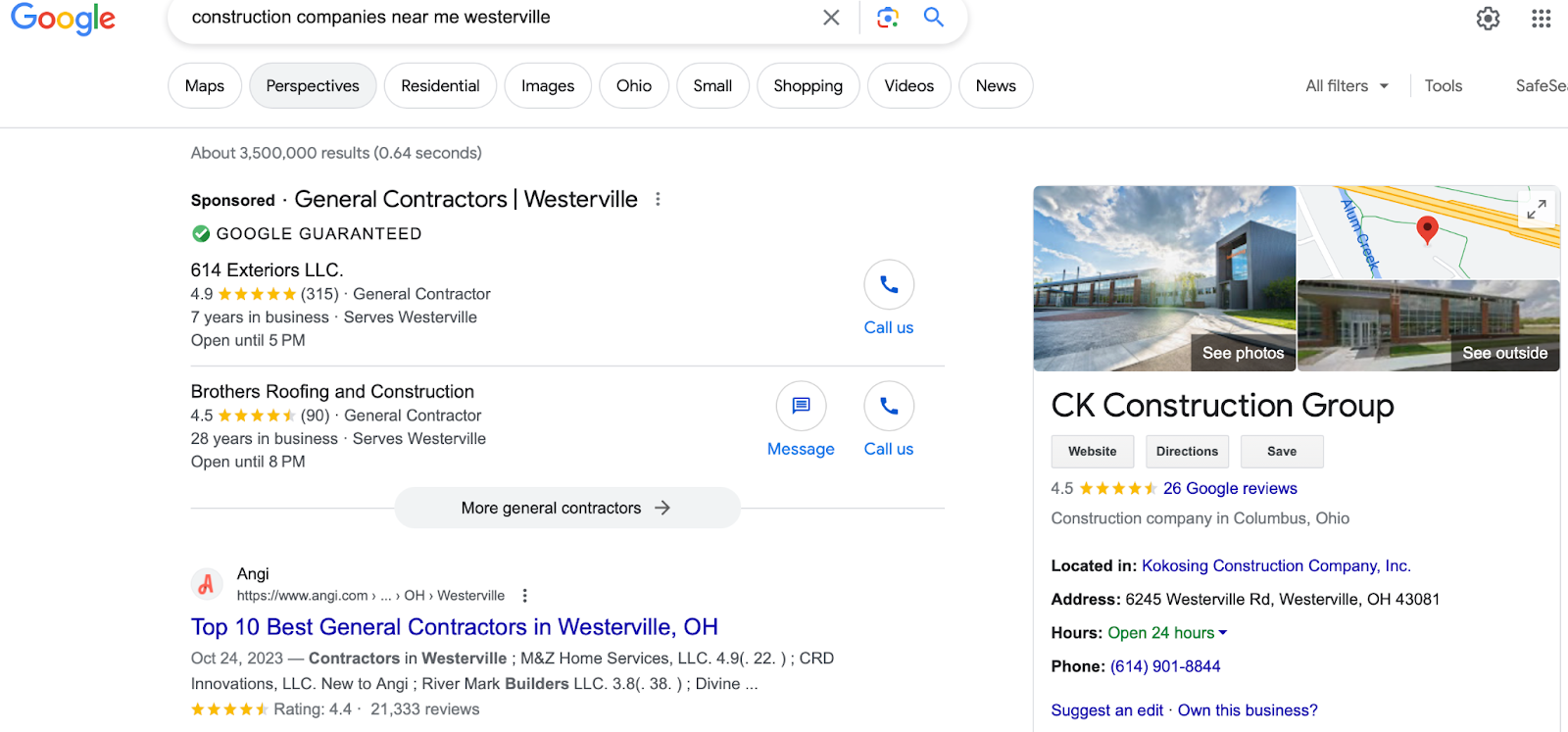Clear the search box text
This screenshot has width=1568, height=732.
click(831, 18)
